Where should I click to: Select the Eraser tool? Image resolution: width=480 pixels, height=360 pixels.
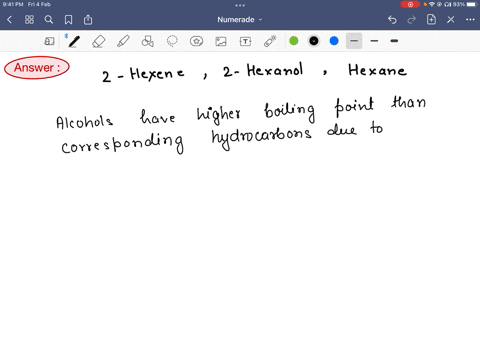[x=99, y=41]
